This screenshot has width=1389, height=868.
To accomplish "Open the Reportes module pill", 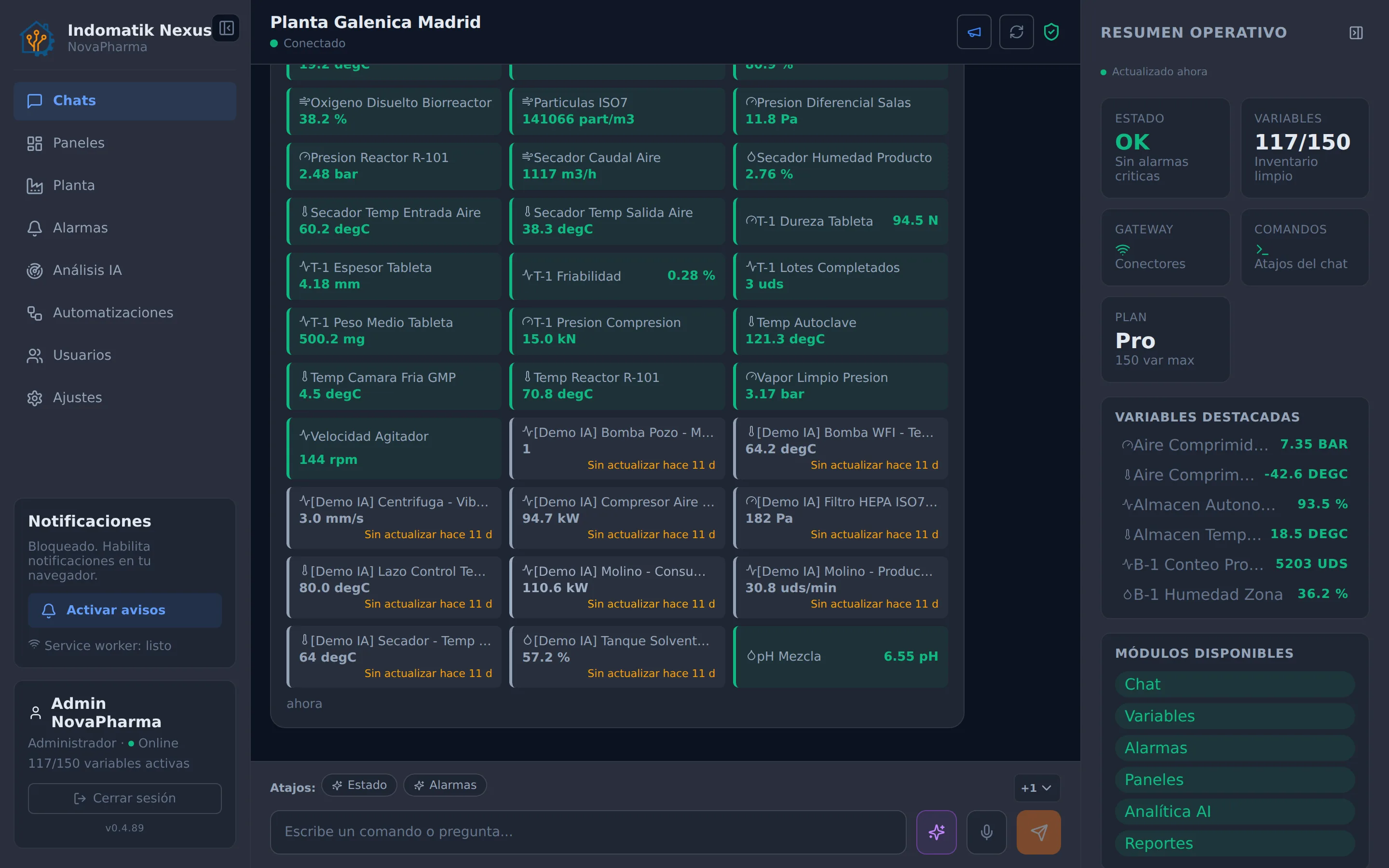I will (1235, 843).
